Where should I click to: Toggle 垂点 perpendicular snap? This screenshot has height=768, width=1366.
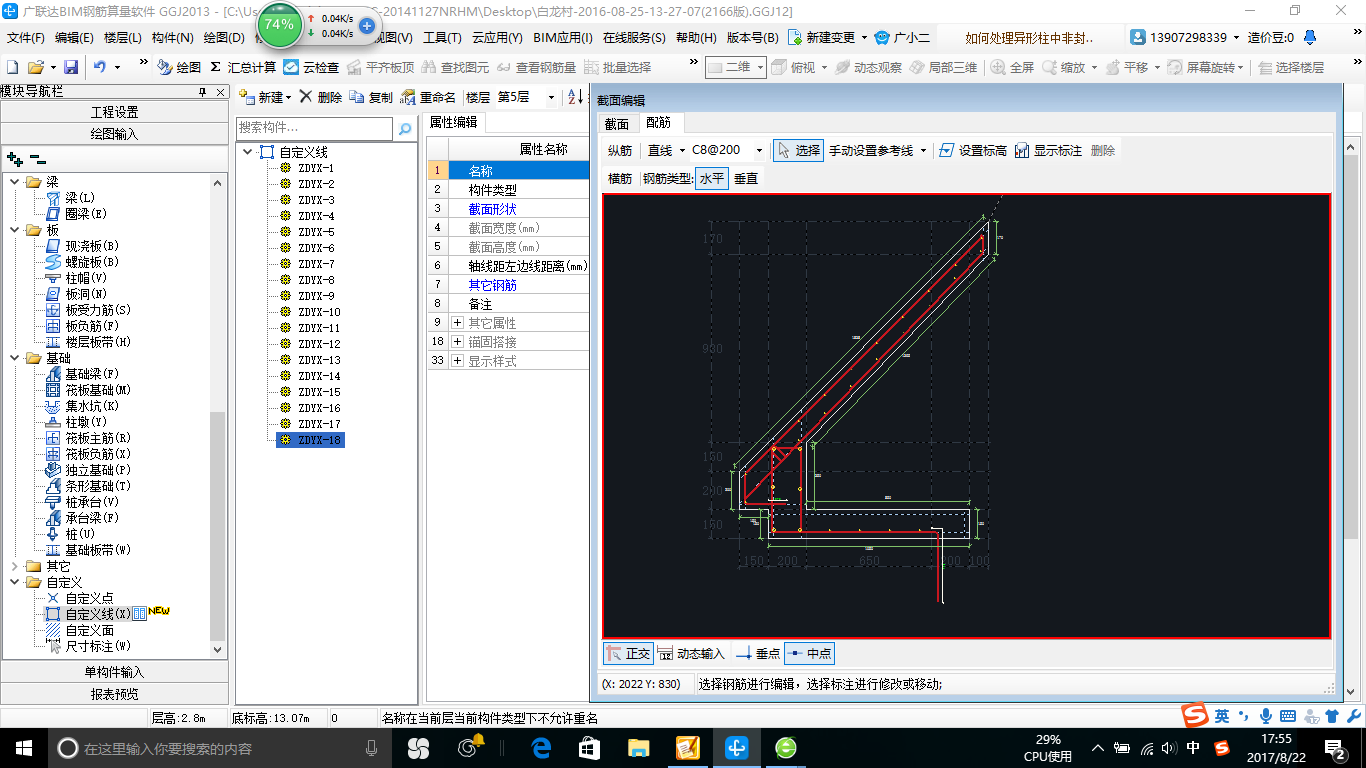click(x=757, y=654)
